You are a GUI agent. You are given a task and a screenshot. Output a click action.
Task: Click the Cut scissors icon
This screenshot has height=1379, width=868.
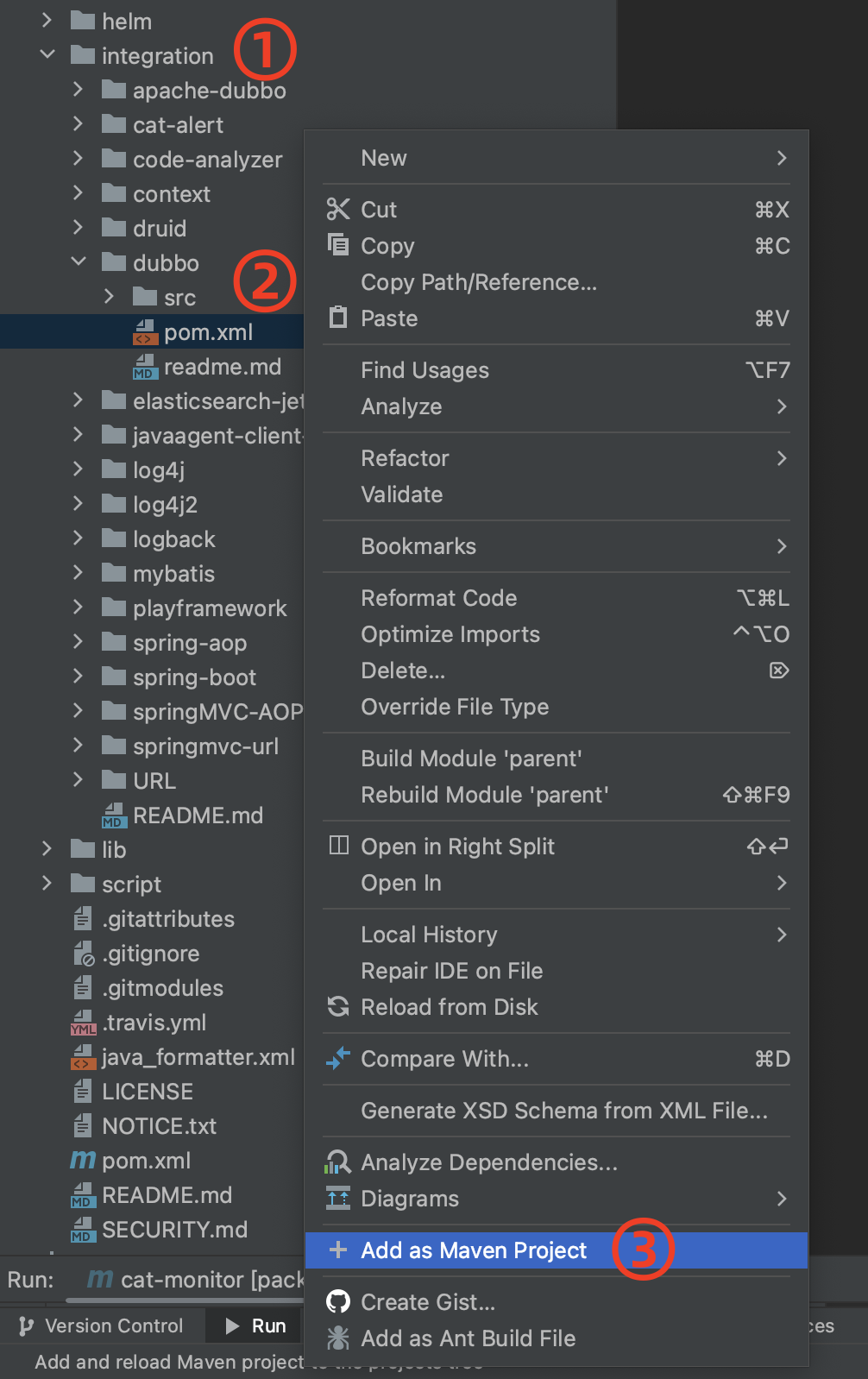click(x=338, y=209)
